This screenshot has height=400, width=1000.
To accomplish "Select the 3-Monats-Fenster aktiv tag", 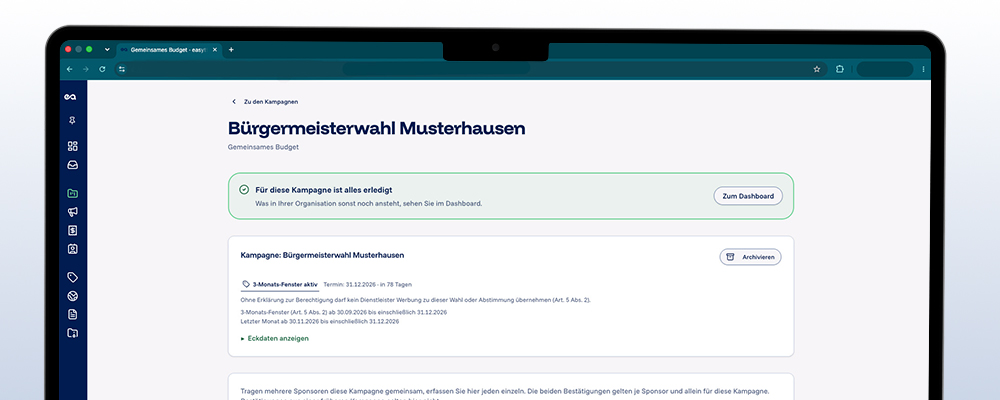I will click(x=280, y=285).
